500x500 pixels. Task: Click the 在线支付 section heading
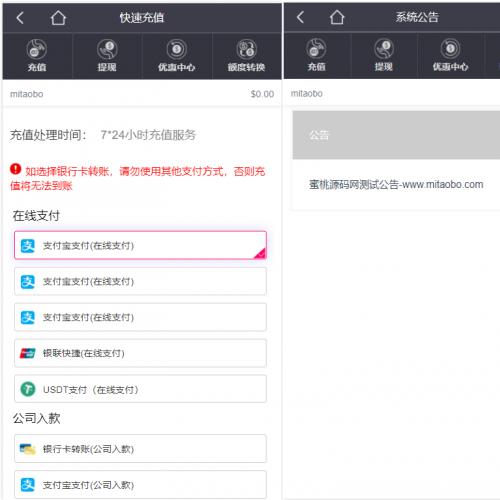point(36,216)
